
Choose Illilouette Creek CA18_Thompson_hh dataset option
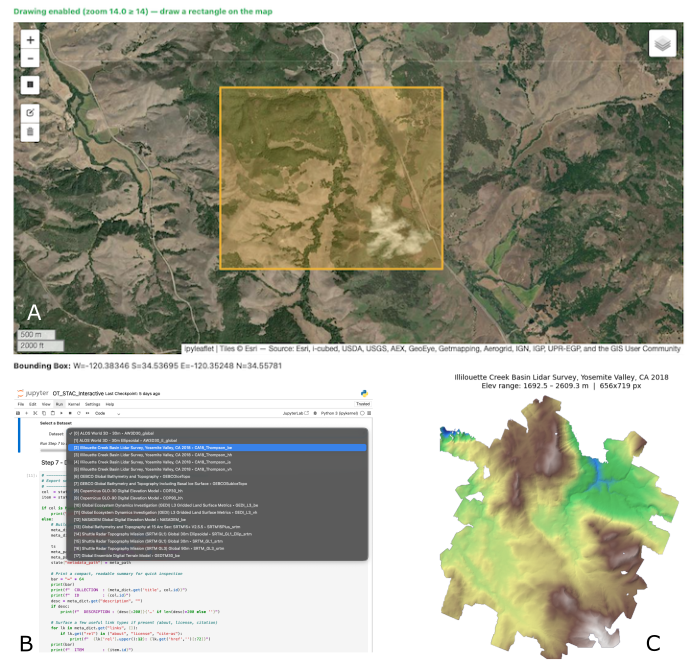pyautogui.click(x=217, y=455)
